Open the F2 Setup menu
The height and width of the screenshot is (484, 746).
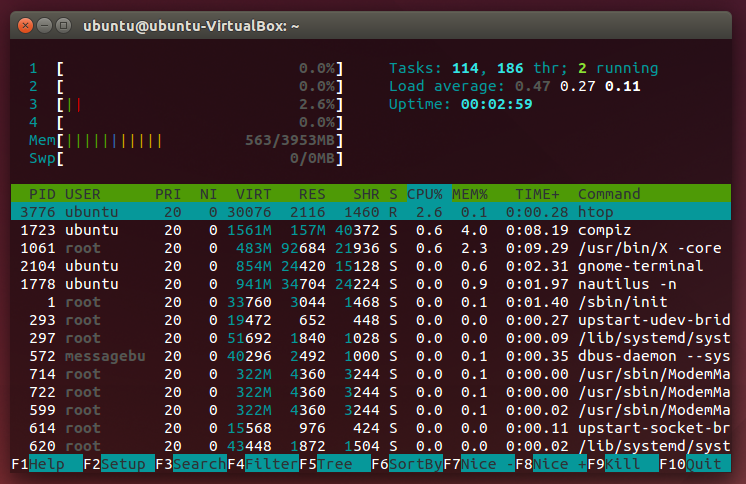(x=119, y=464)
